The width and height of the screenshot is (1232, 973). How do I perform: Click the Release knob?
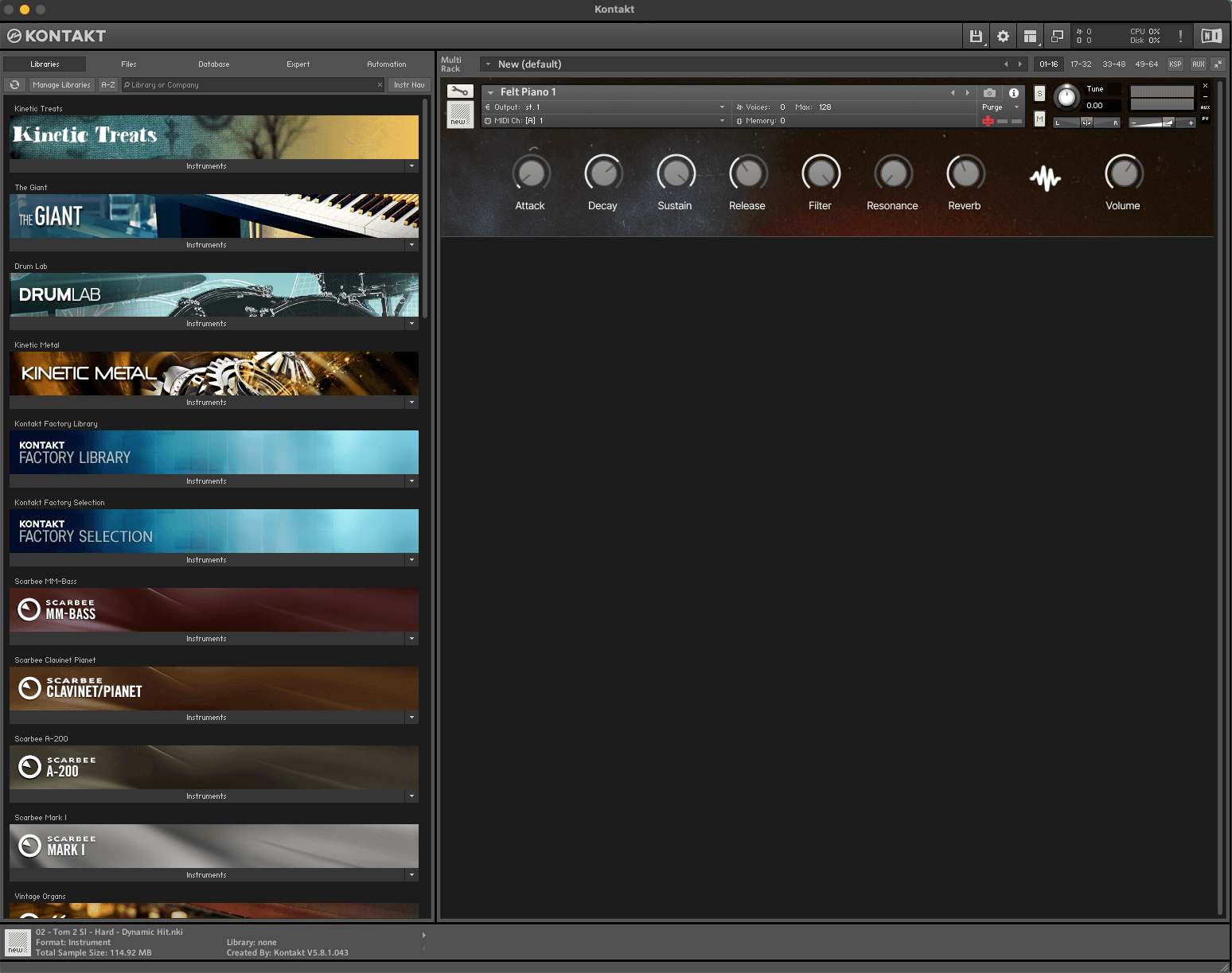pos(748,173)
